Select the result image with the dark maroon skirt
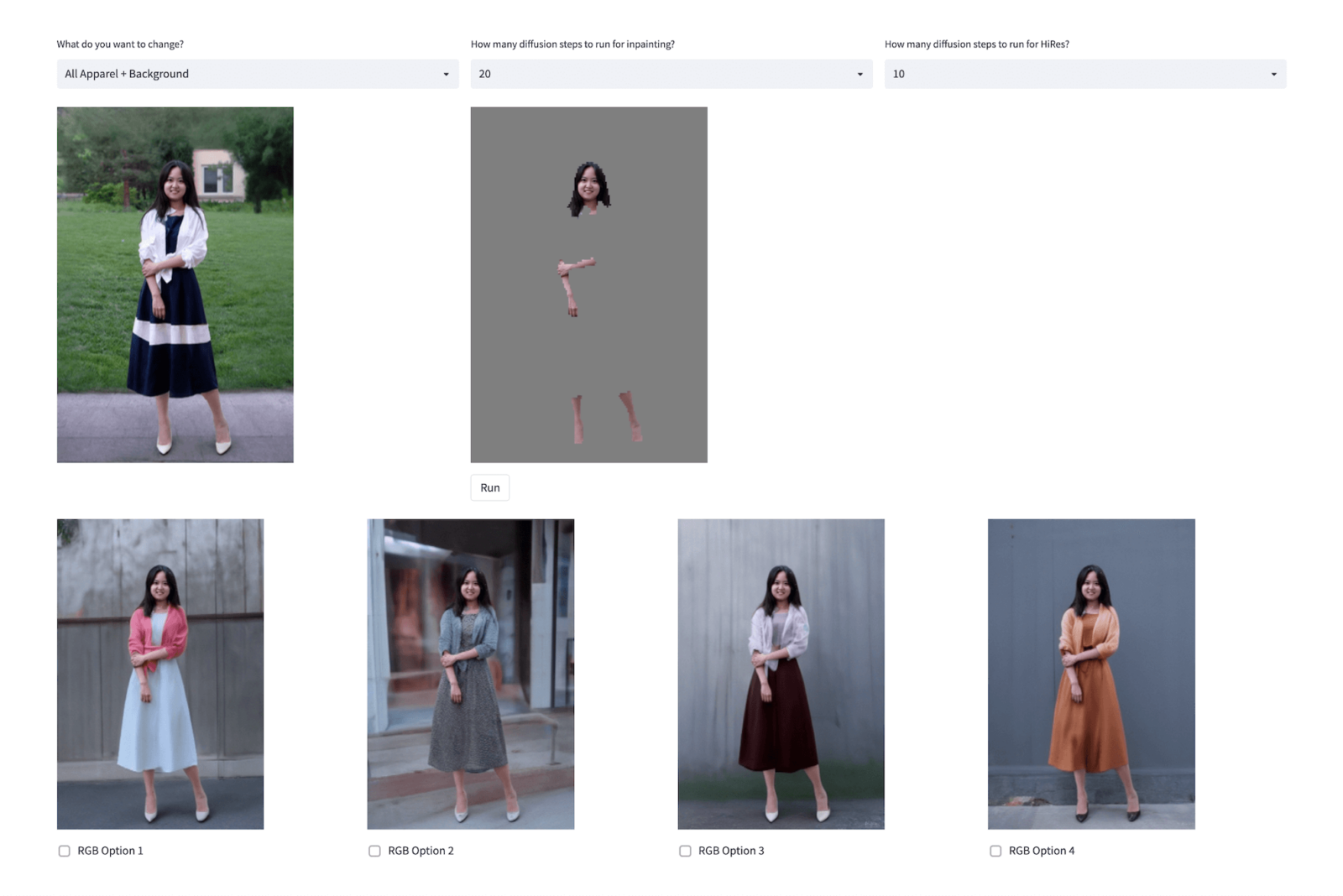The image size is (1343, 896). pyautogui.click(x=781, y=674)
